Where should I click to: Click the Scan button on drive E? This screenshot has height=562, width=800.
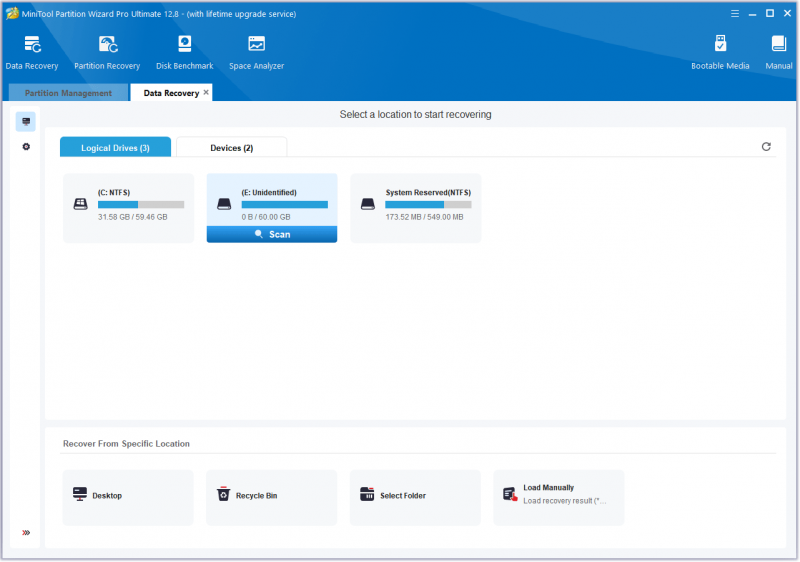point(272,234)
